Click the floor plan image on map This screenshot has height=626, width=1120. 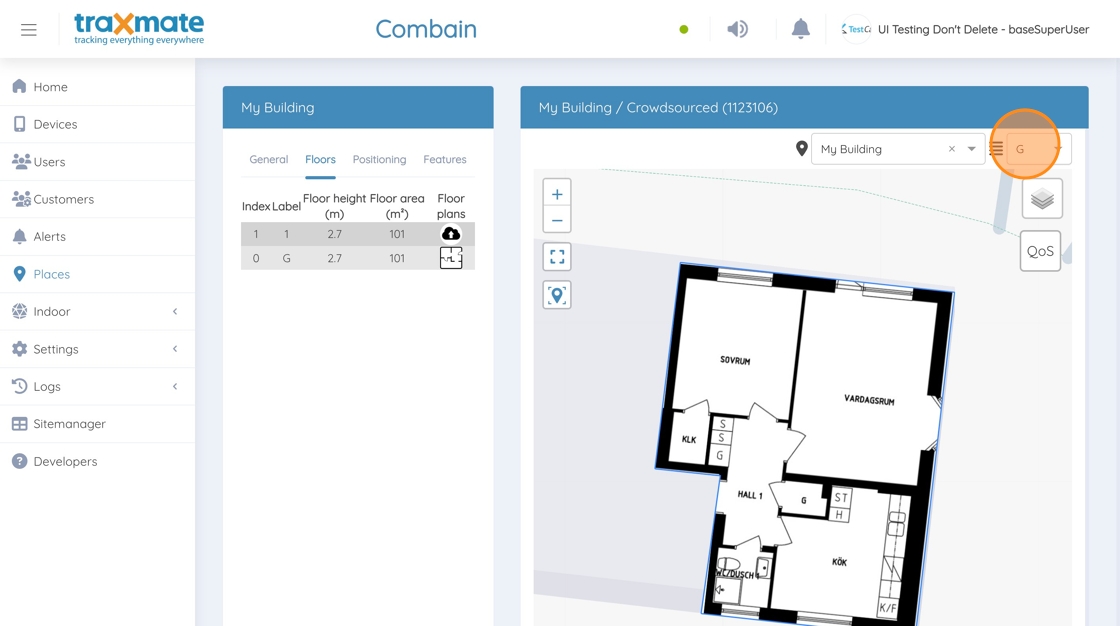pyautogui.click(x=805, y=442)
